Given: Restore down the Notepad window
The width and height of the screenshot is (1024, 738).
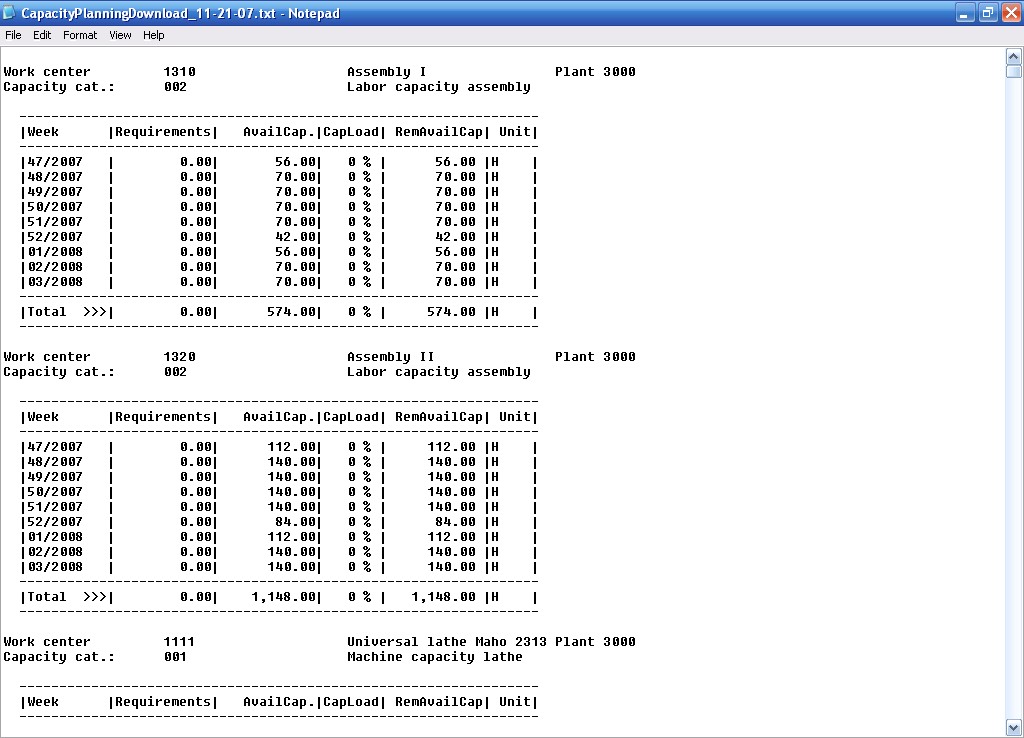Looking at the screenshot, I should coord(987,13).
